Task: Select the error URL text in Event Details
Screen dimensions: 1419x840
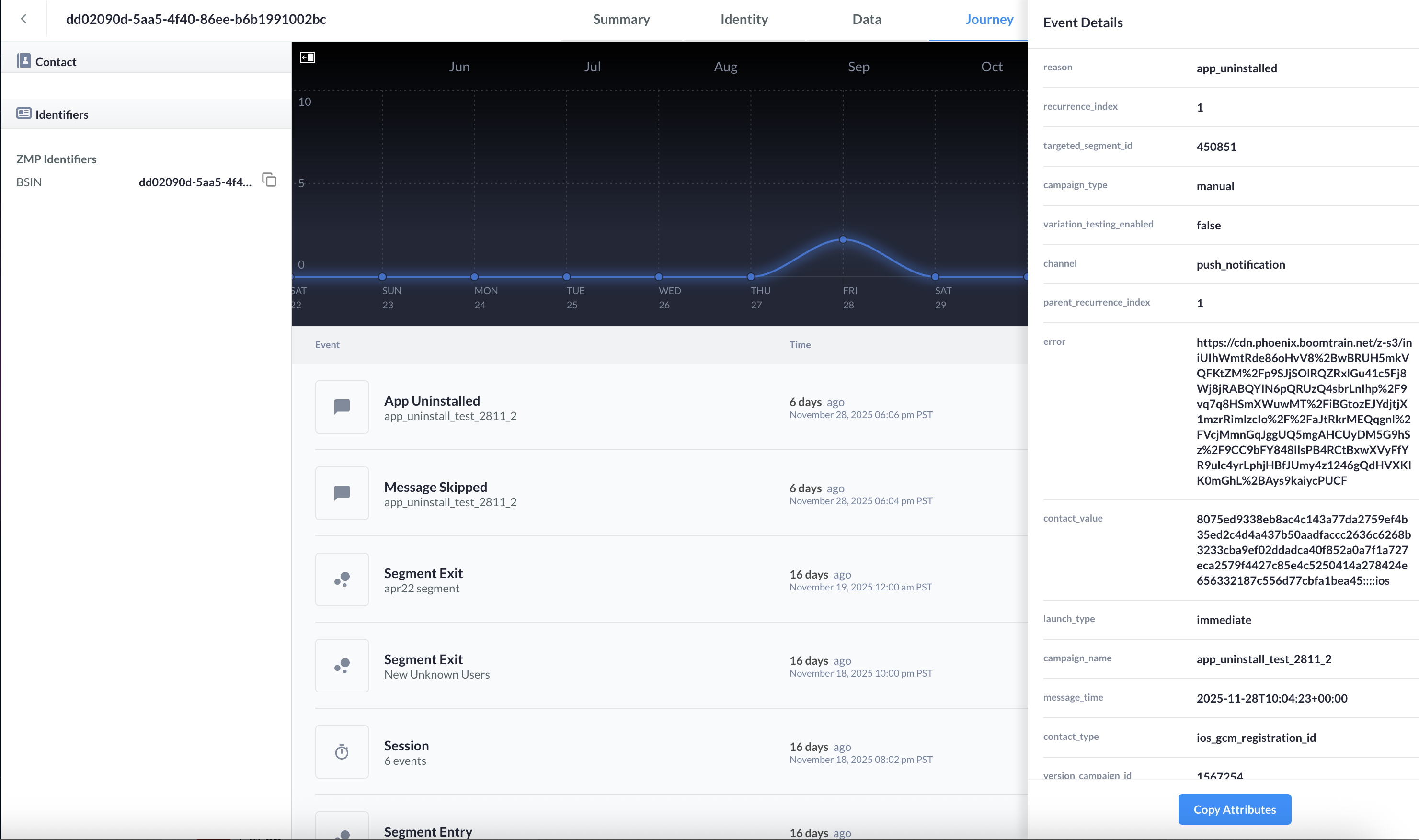Action: pos(1304,411)
